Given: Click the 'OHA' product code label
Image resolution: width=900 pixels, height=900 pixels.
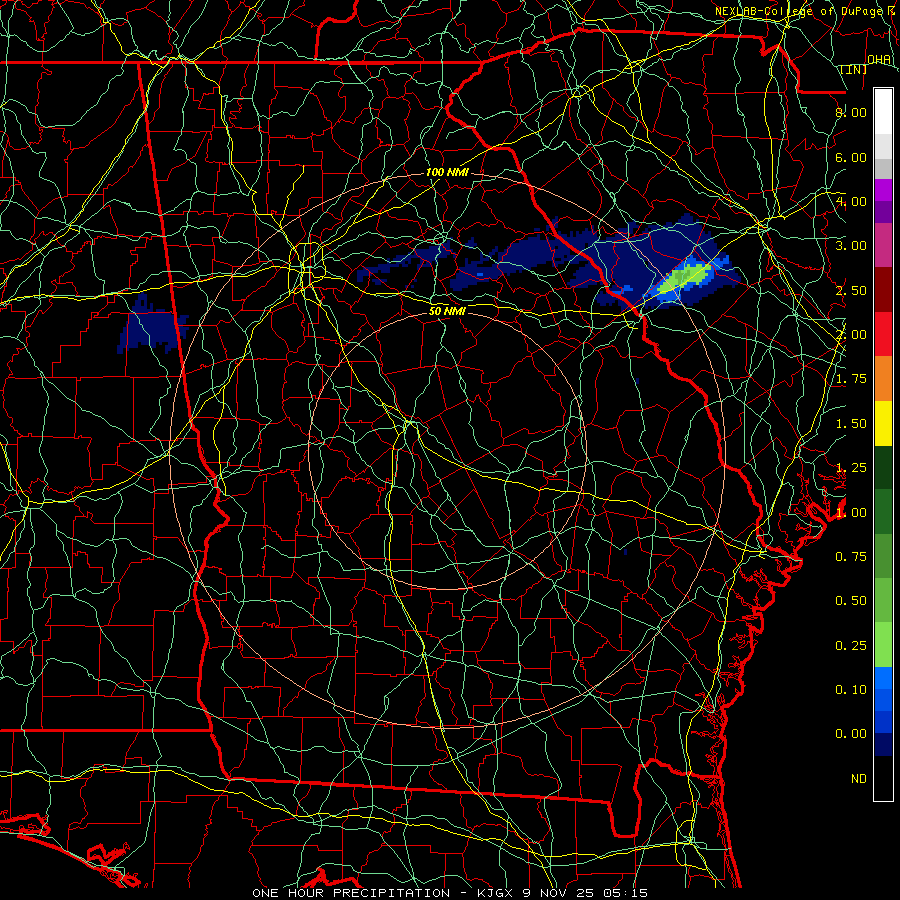Looking at the screenshot, I should coord(879,60).
